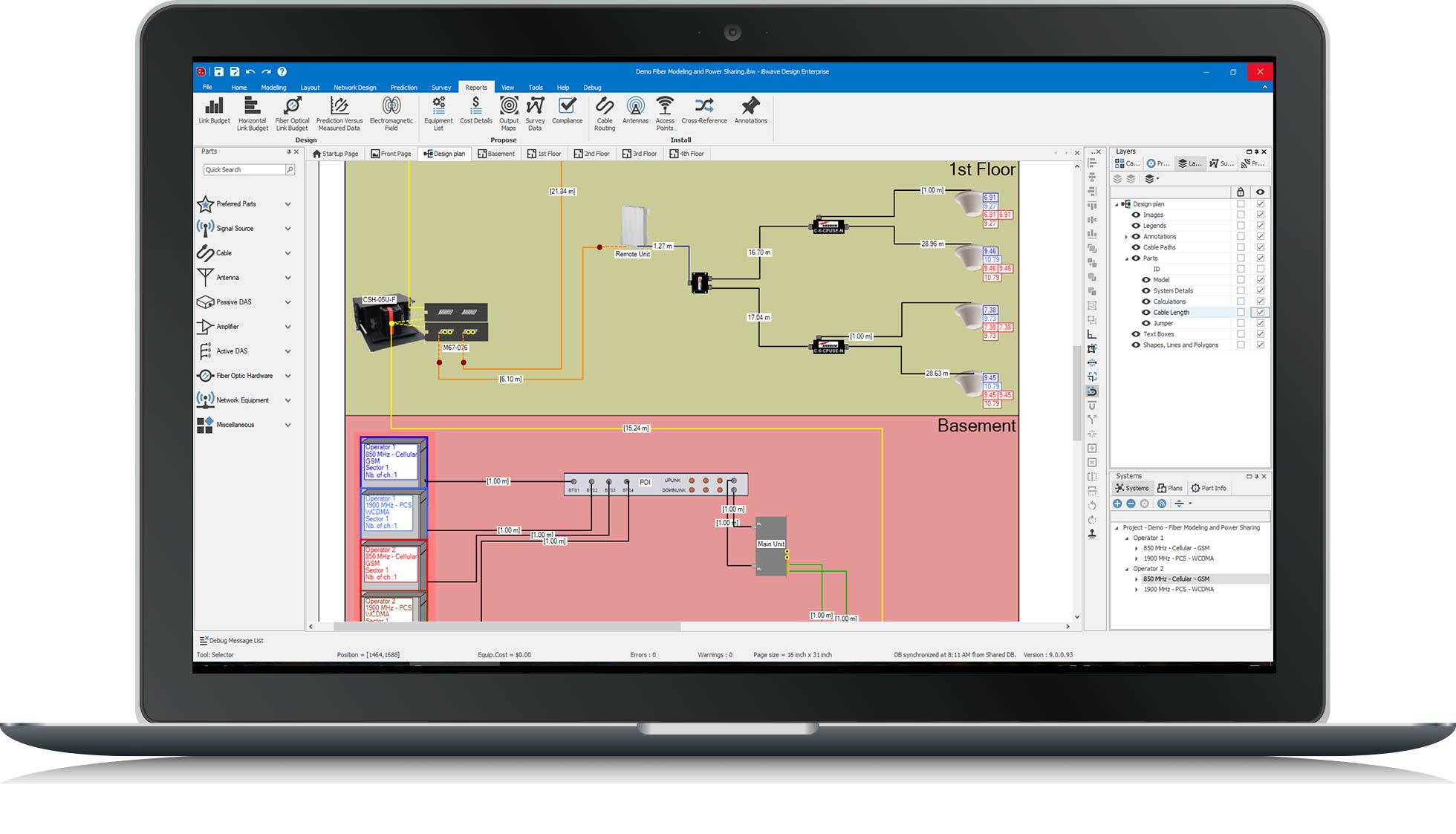Open the Survey Data report
Image resolution: width=1456 pixels, height=834 pixels.
pos(535,114)
